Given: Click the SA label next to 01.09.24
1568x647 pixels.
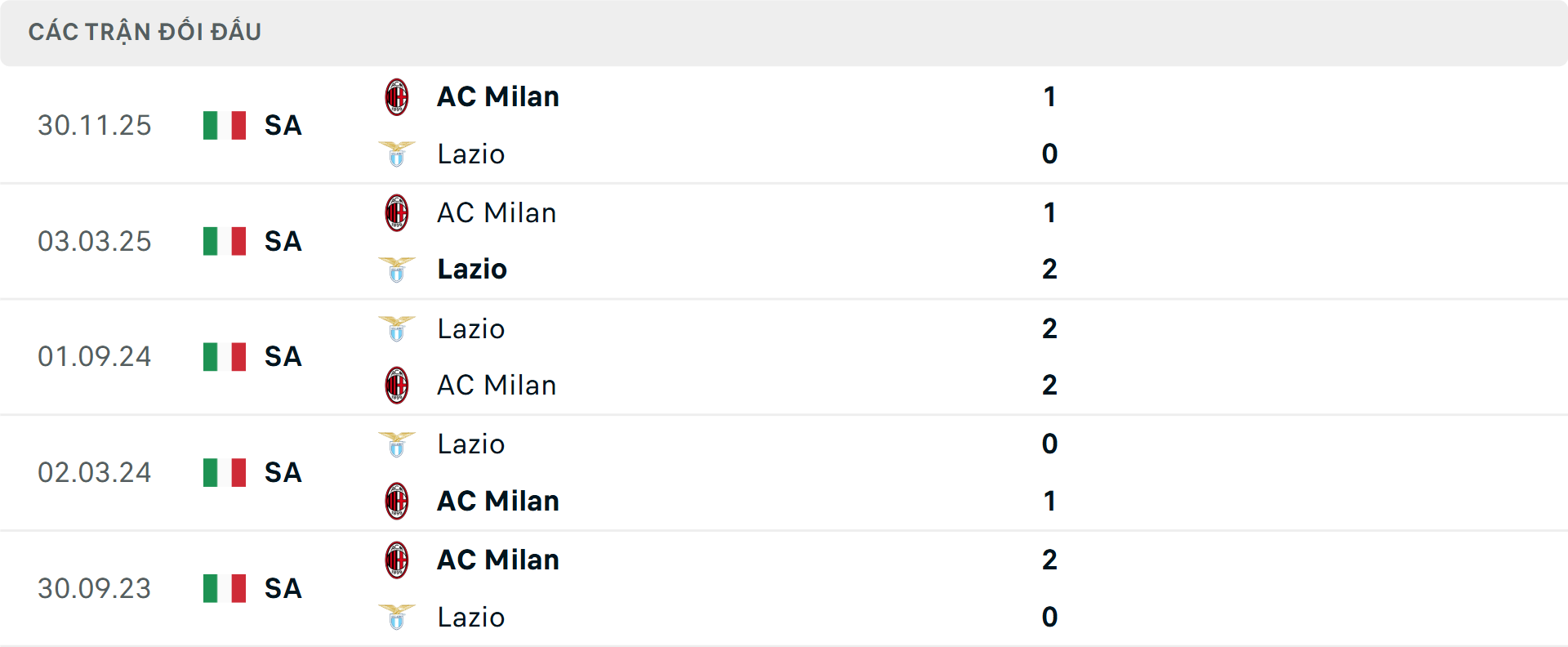Looking at the screenshot, I should 282,356.
